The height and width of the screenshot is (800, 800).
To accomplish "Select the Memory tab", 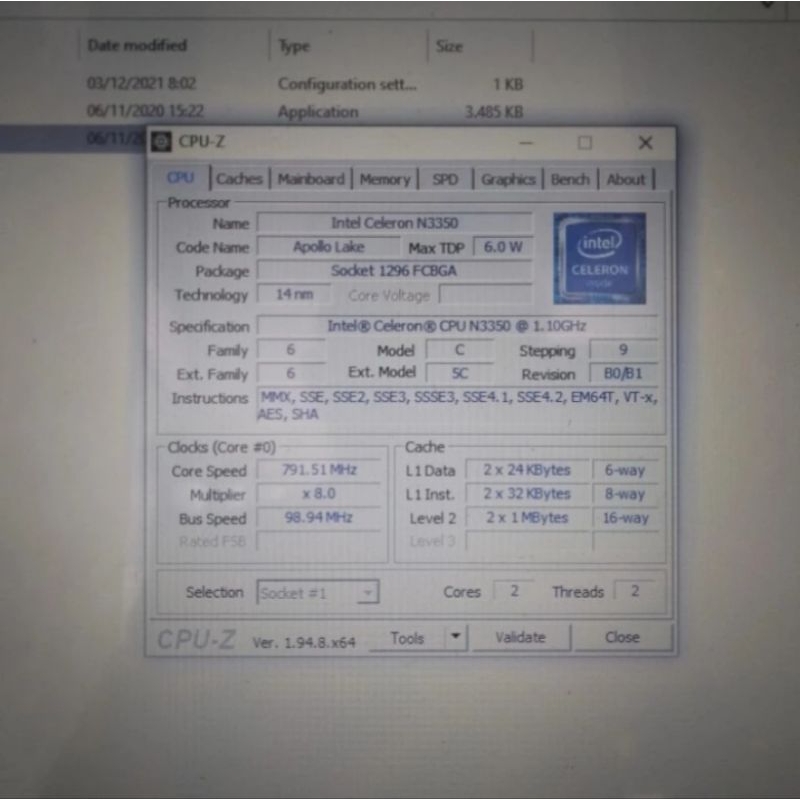I will (x=385, y=179).
